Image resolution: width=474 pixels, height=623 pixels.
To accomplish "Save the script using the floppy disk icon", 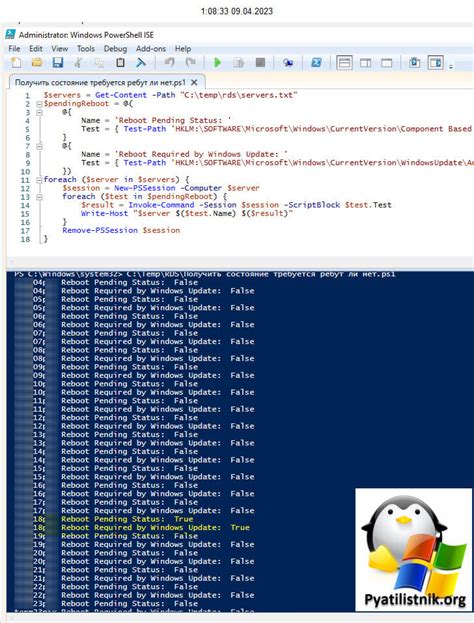I will [x=58, y=63].
